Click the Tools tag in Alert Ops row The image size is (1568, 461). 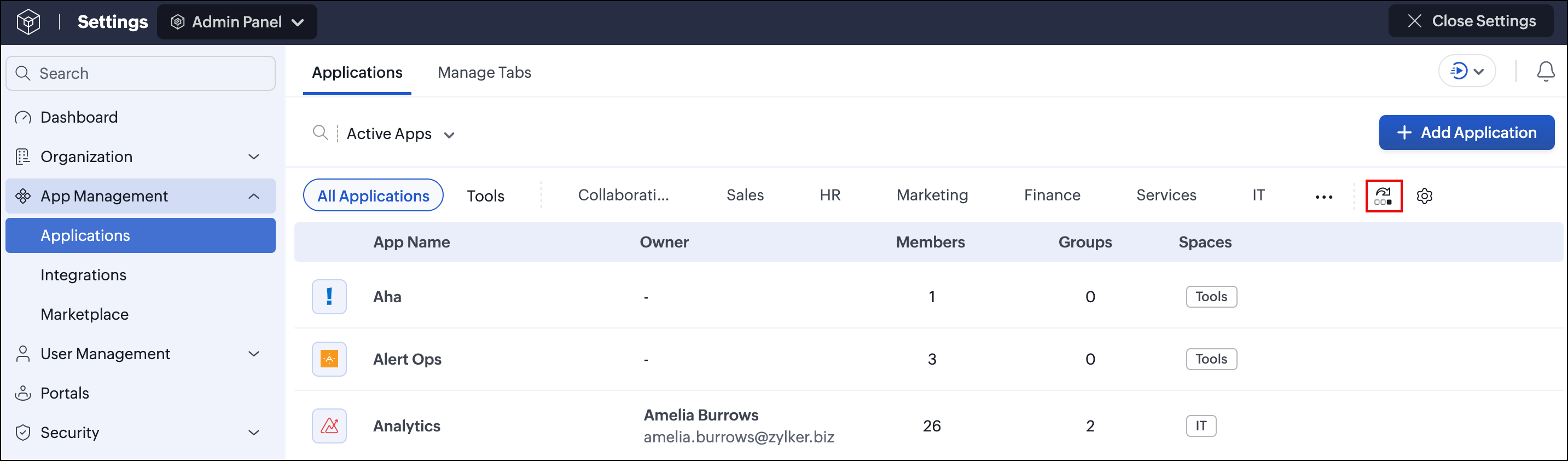tap(1211, 359)
